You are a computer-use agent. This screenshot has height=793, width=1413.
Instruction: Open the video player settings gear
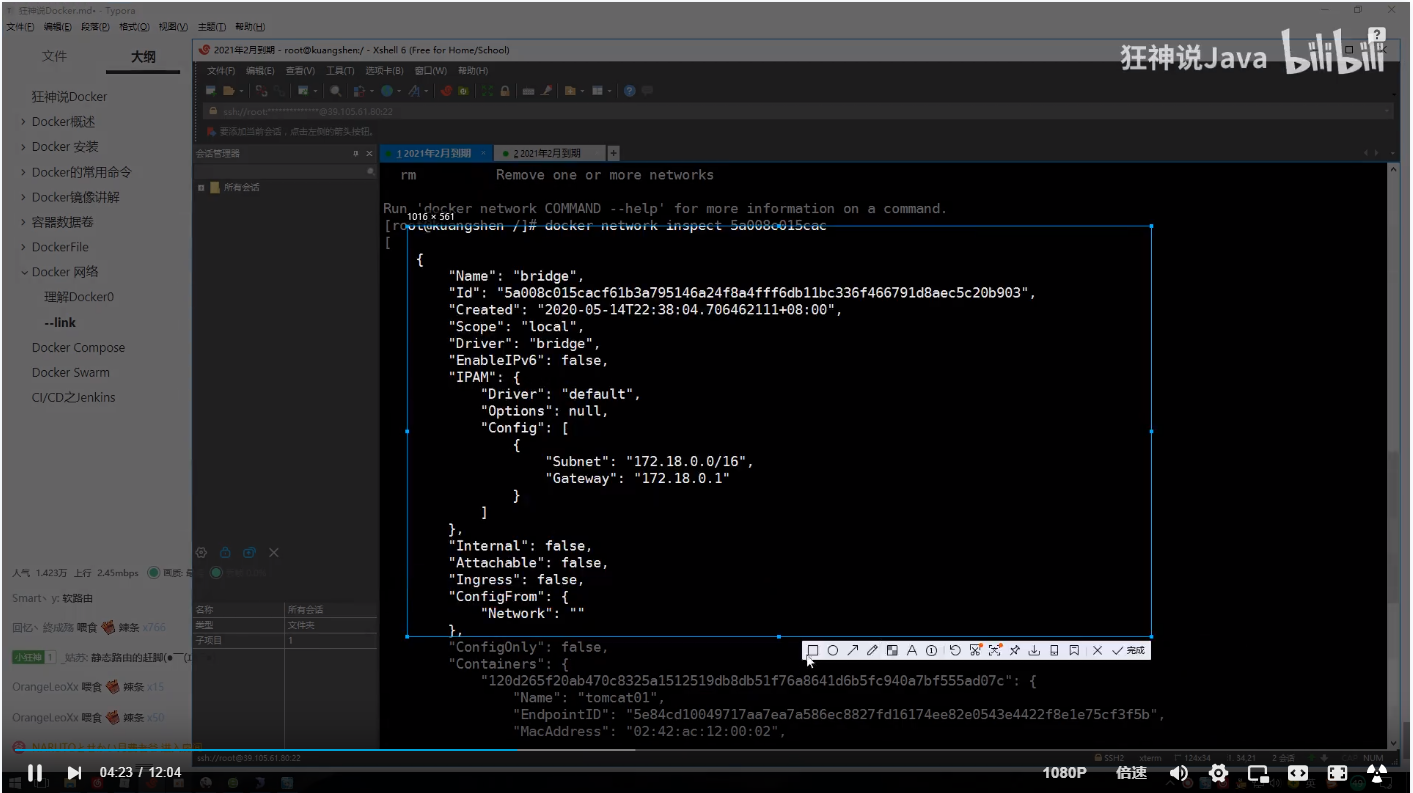click(x=1218, y=772)
